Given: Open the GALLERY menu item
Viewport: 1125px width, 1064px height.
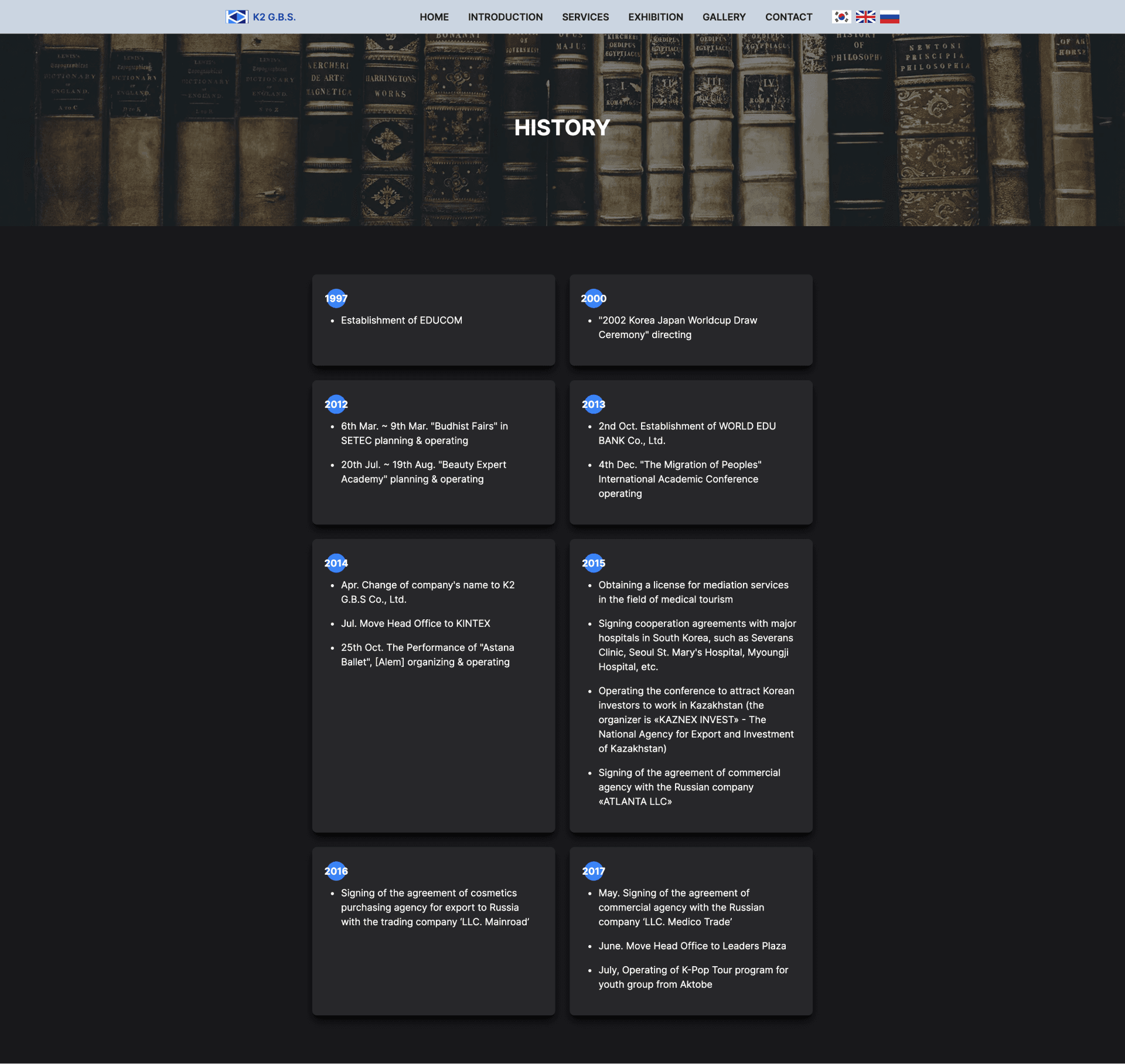Looking at the screenshot, I should coord(724,17).
